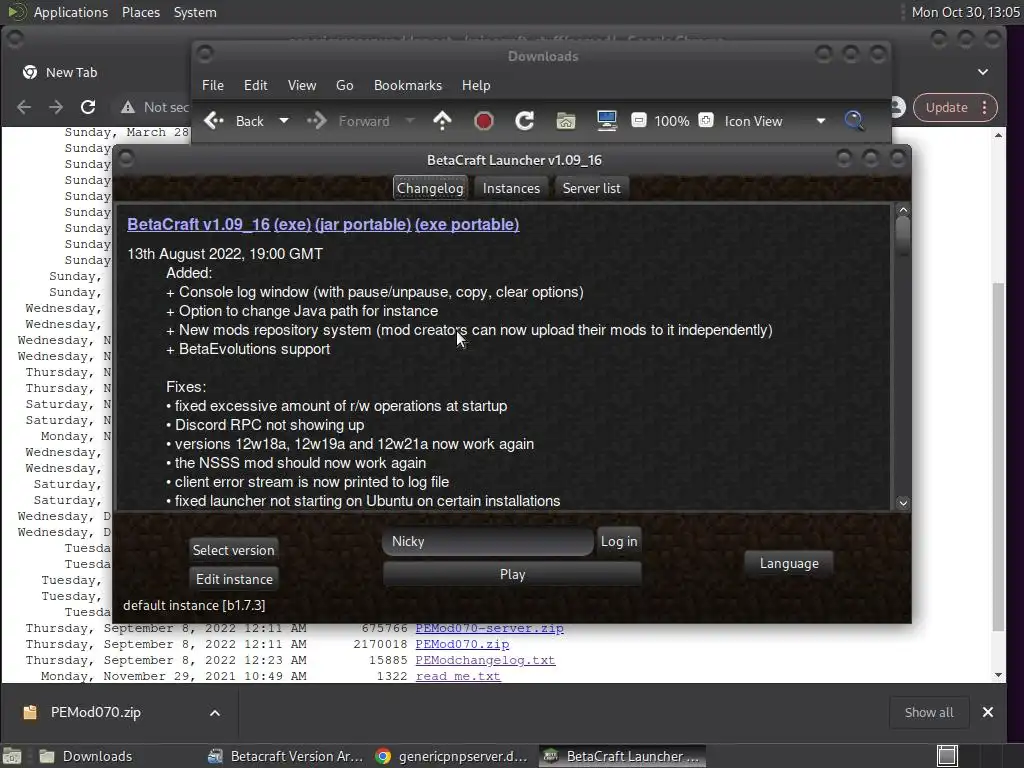Expand the PEMod070.zip download options chevron

click(215, 712)
